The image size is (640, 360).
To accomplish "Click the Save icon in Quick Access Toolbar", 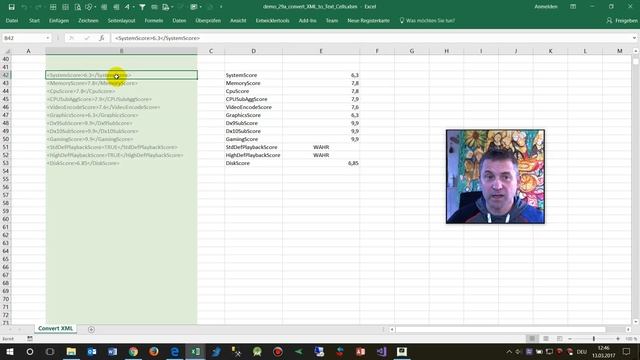I will click(11, 7).
